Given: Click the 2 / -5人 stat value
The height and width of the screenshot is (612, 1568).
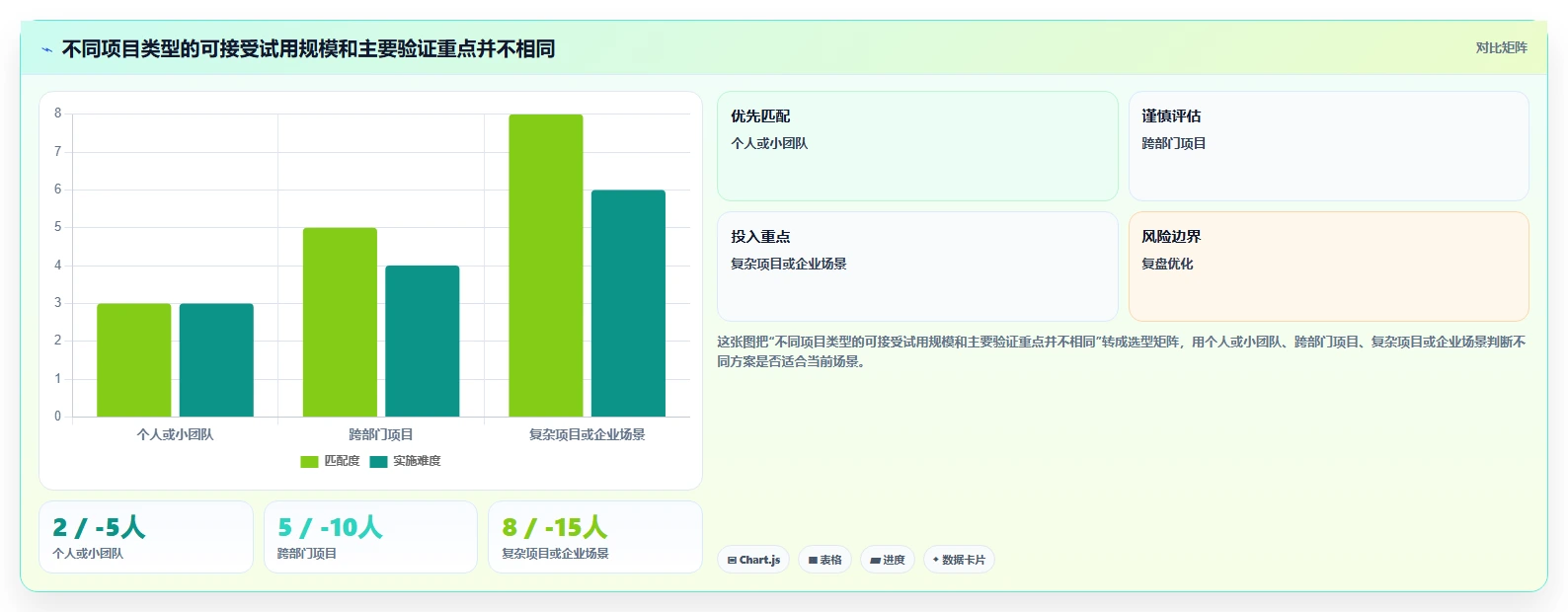Looking at the screenshot, I should (99, 527).
